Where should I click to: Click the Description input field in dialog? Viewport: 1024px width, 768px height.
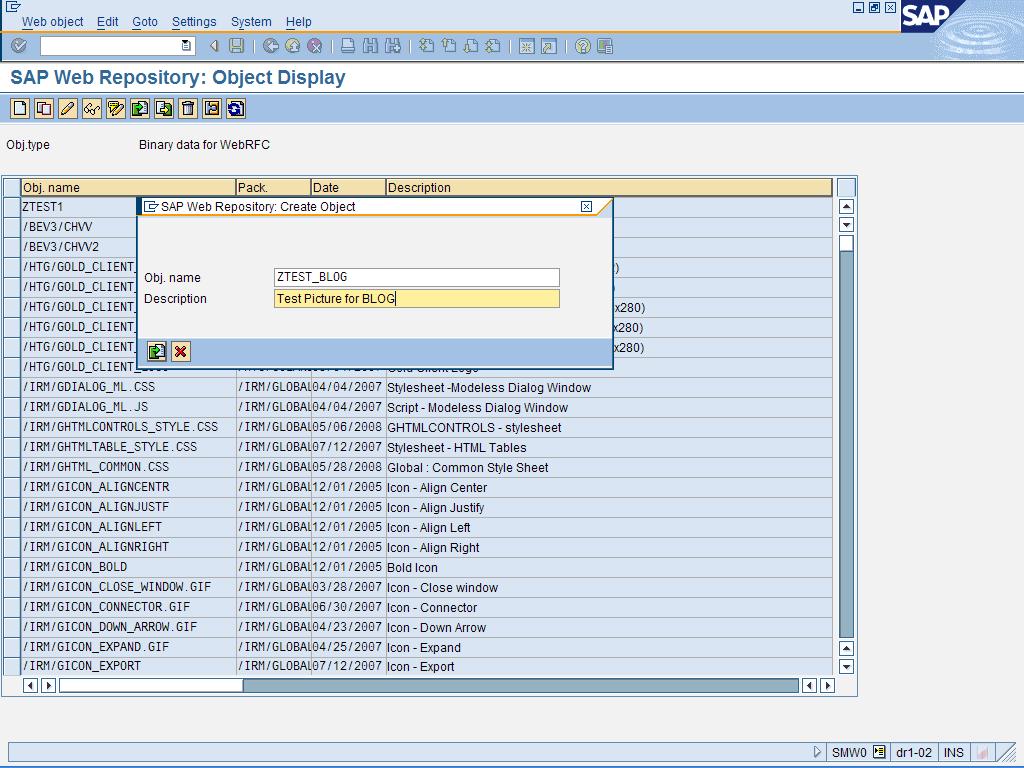[417, 298]
